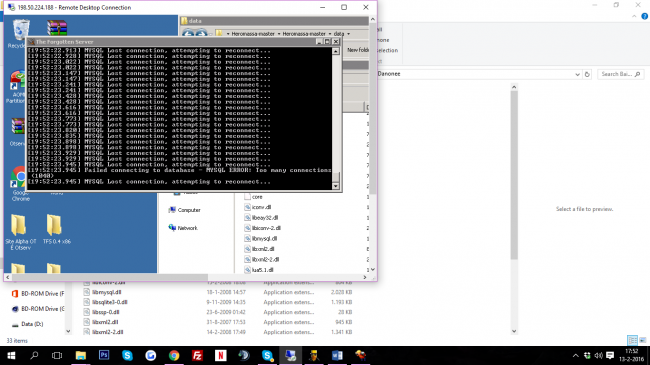Open File Explorer from the taskbar

[80, 355]
